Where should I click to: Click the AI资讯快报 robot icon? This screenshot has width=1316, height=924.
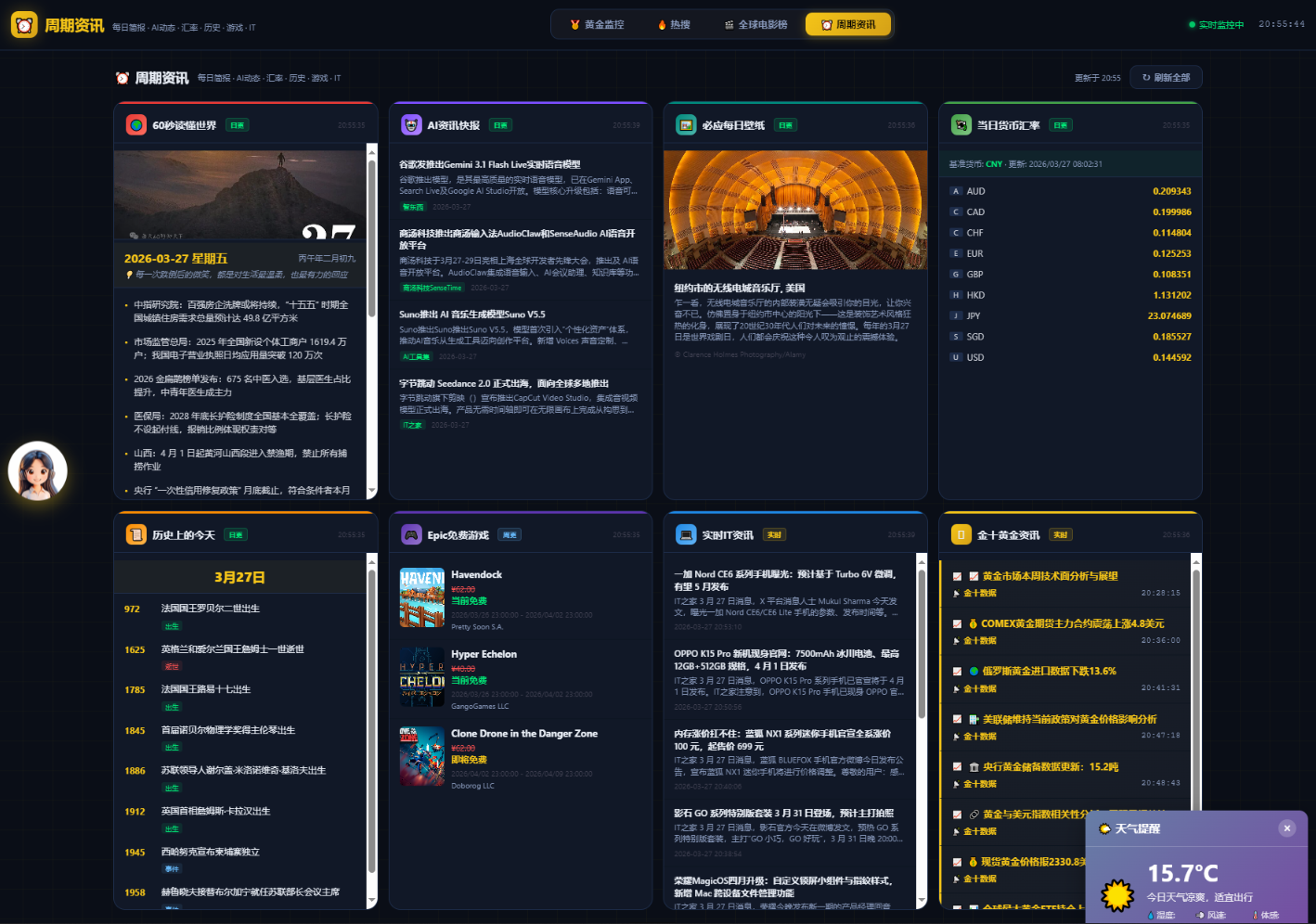click(411, 125)
